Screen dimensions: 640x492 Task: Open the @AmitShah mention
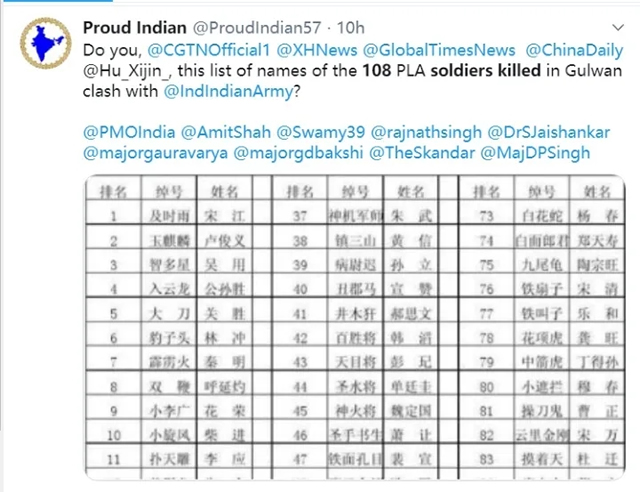226,132
